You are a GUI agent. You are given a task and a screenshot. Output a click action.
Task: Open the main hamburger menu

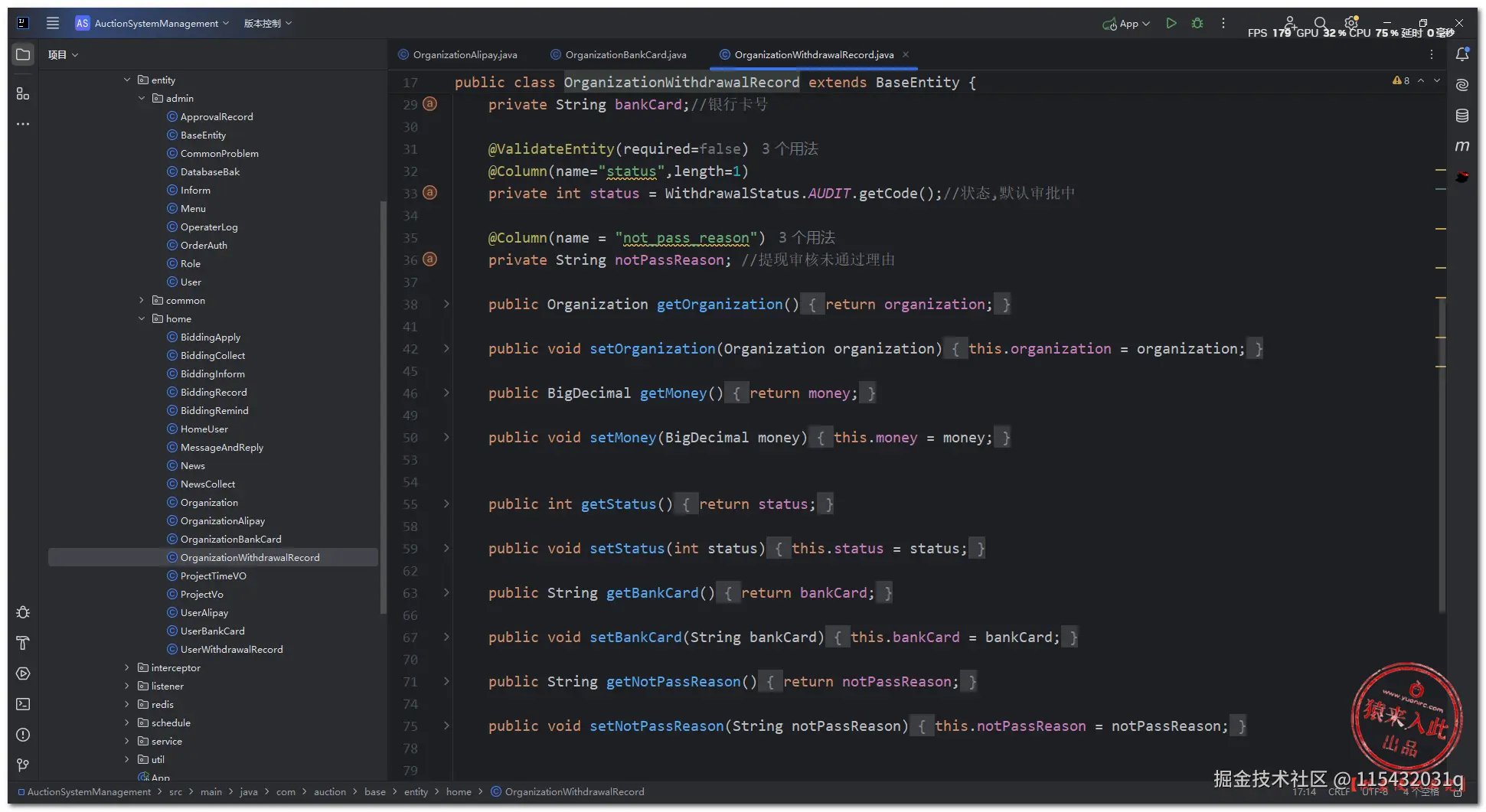coord(53,23)
